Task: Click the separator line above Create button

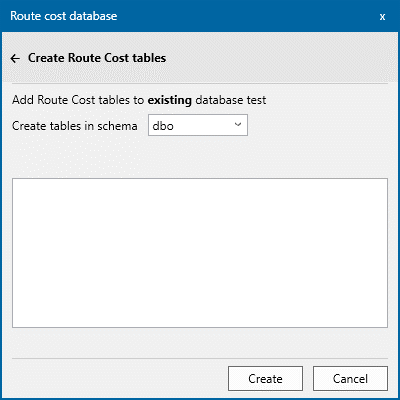Action: click(x=200, y=359)
